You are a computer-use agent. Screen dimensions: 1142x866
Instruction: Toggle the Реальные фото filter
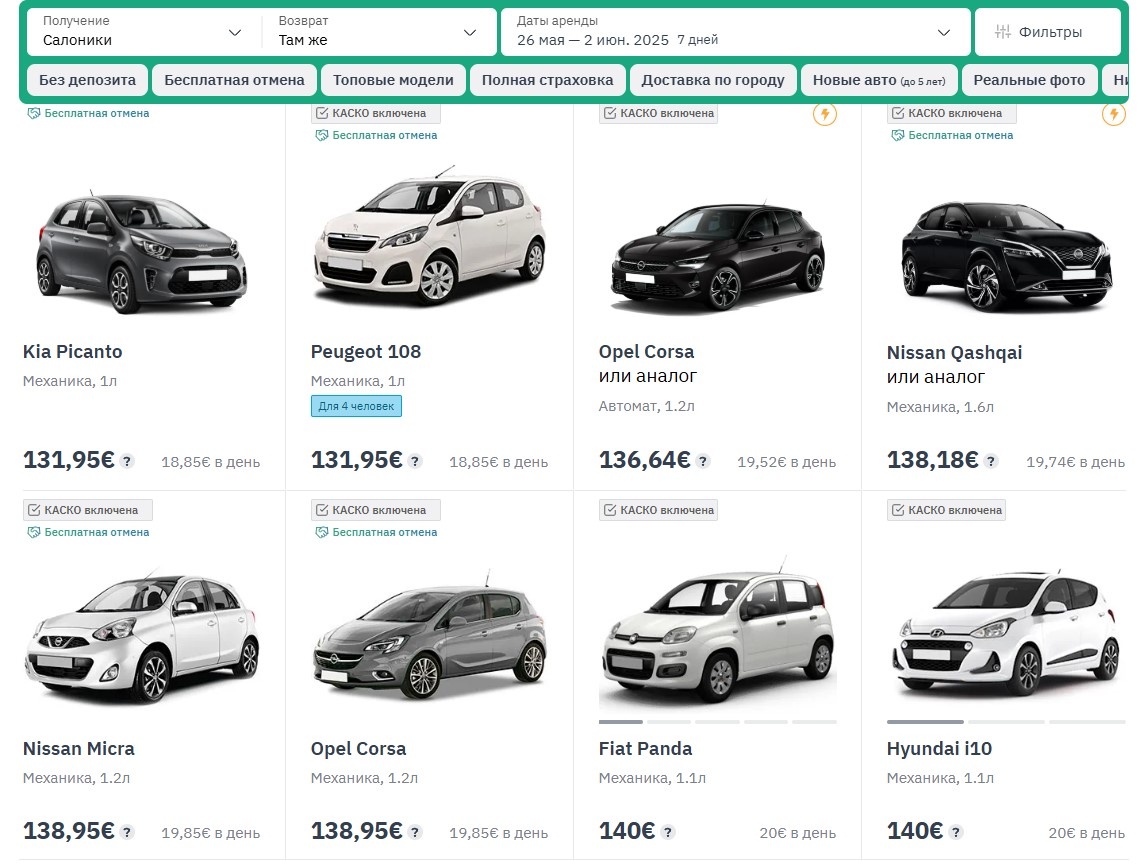(1030, 79)
